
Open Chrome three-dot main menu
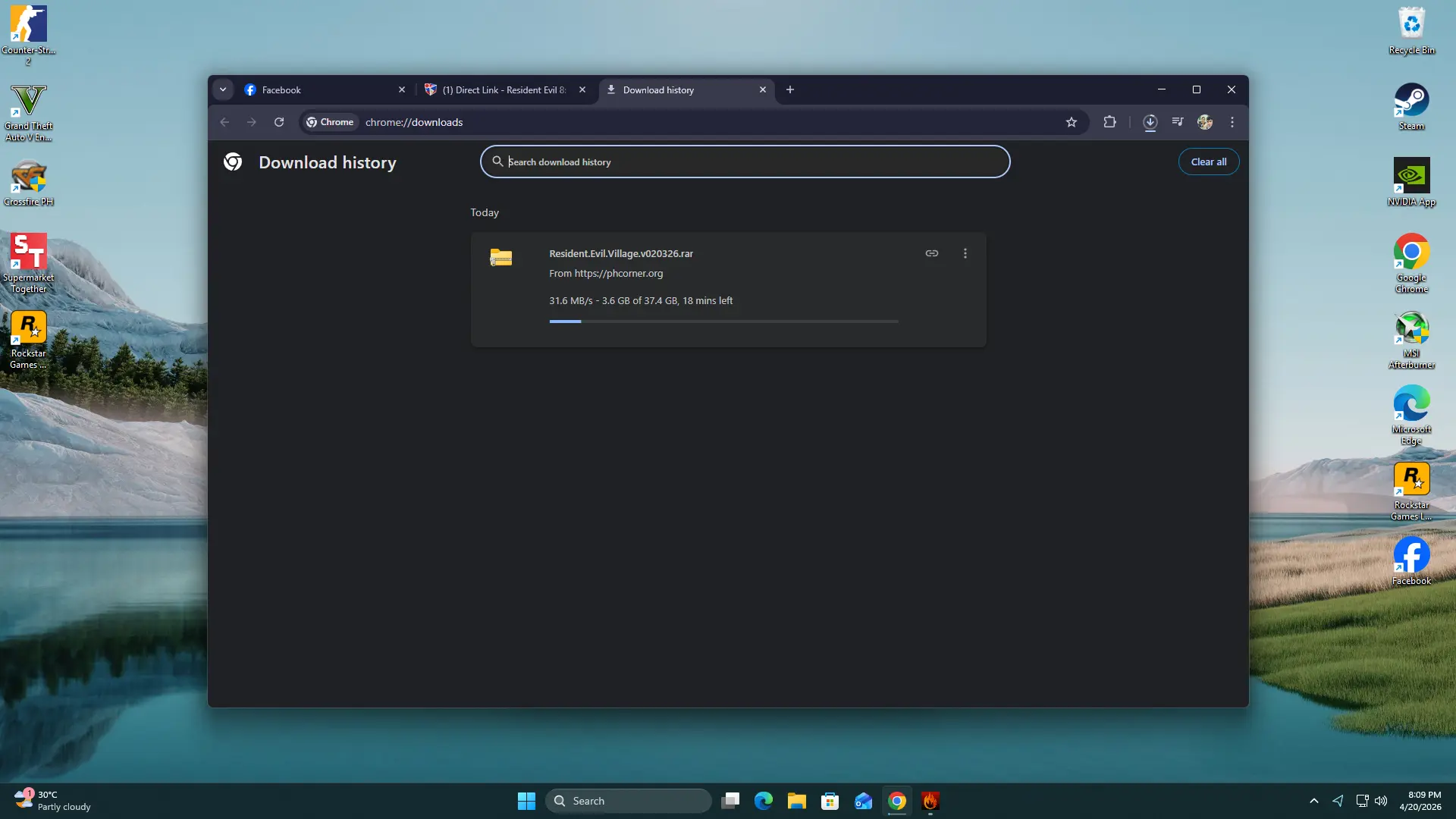(1232, 122)
